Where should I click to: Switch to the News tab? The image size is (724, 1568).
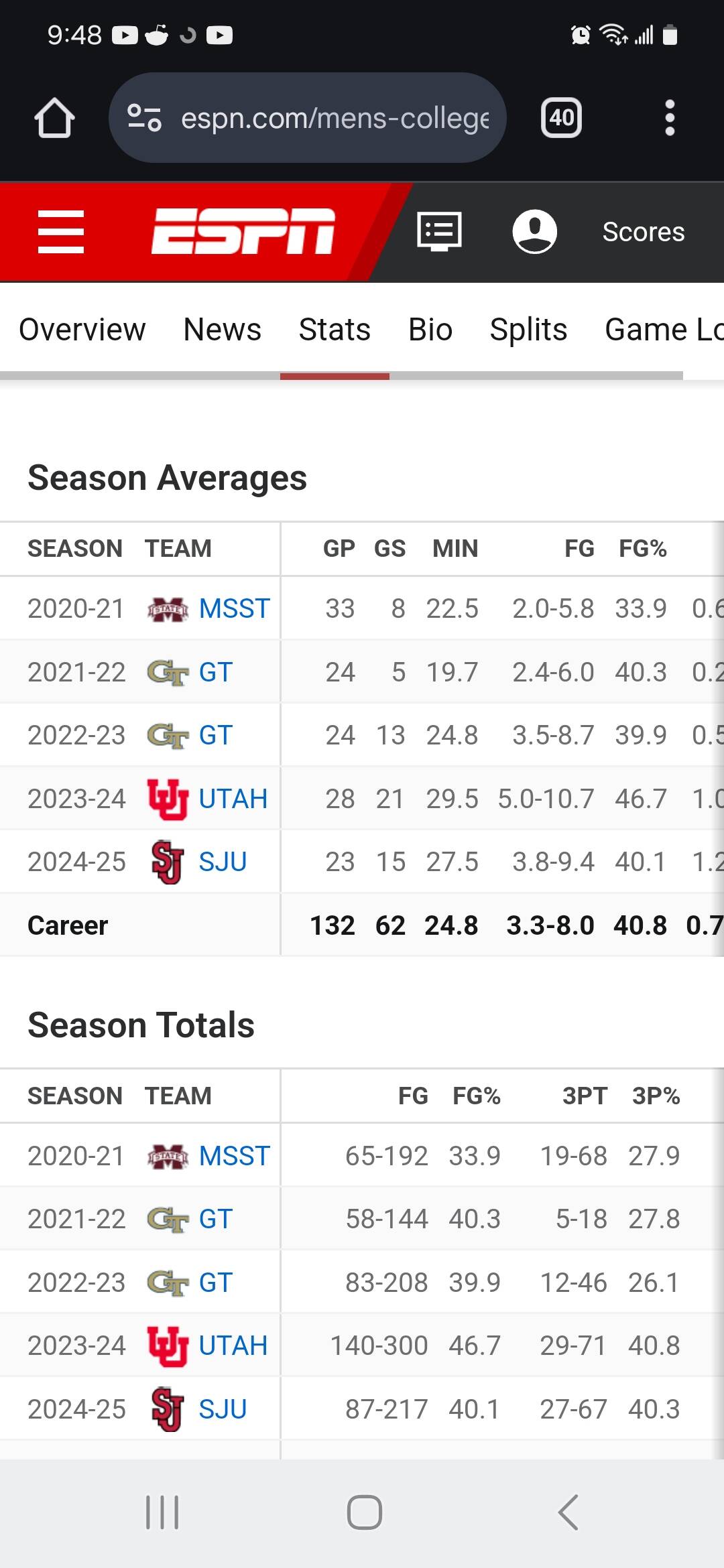(222, 330)
